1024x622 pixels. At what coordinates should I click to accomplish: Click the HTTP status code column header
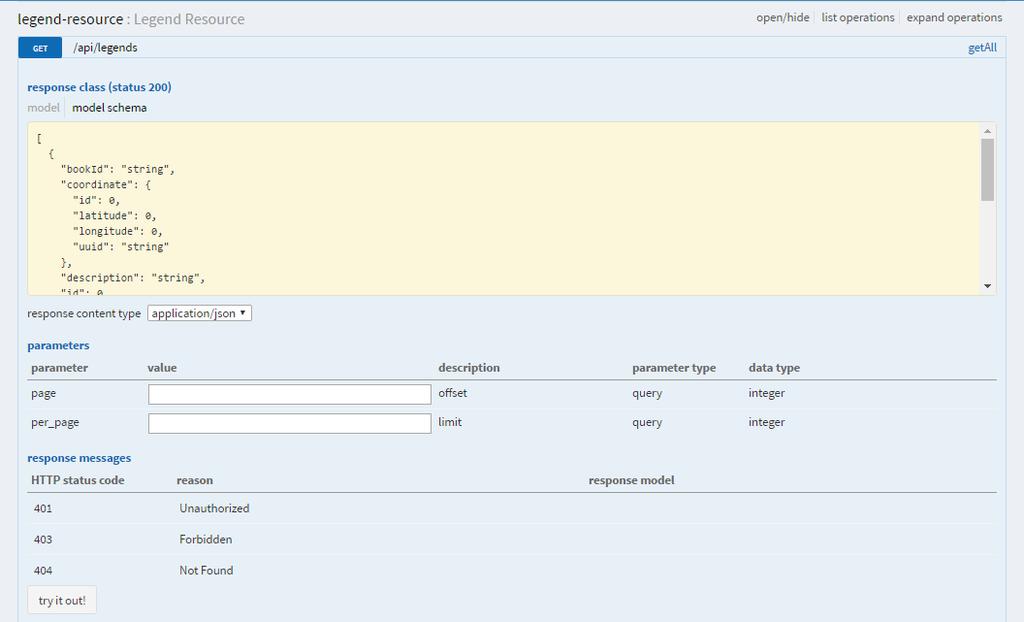click(78, 480)
